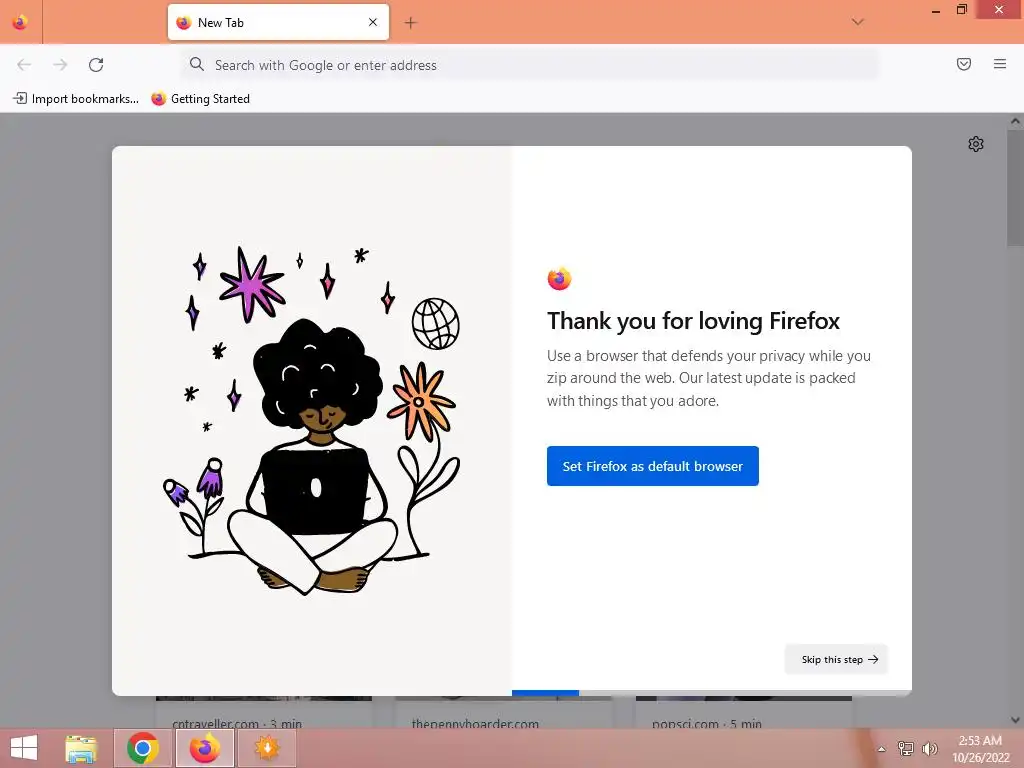The height and width of the screenshot is (768, 1024).
Task: Open the Firefox application hamburger menu
Action: (1000, 64)
